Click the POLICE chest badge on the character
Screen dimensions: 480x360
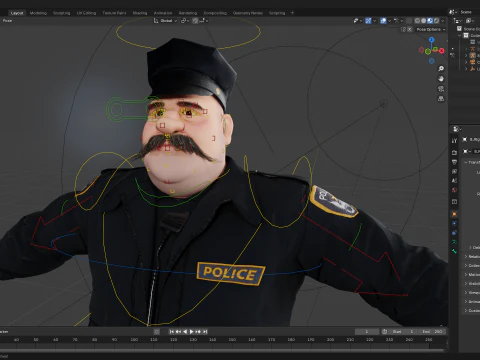pos(231,273)
